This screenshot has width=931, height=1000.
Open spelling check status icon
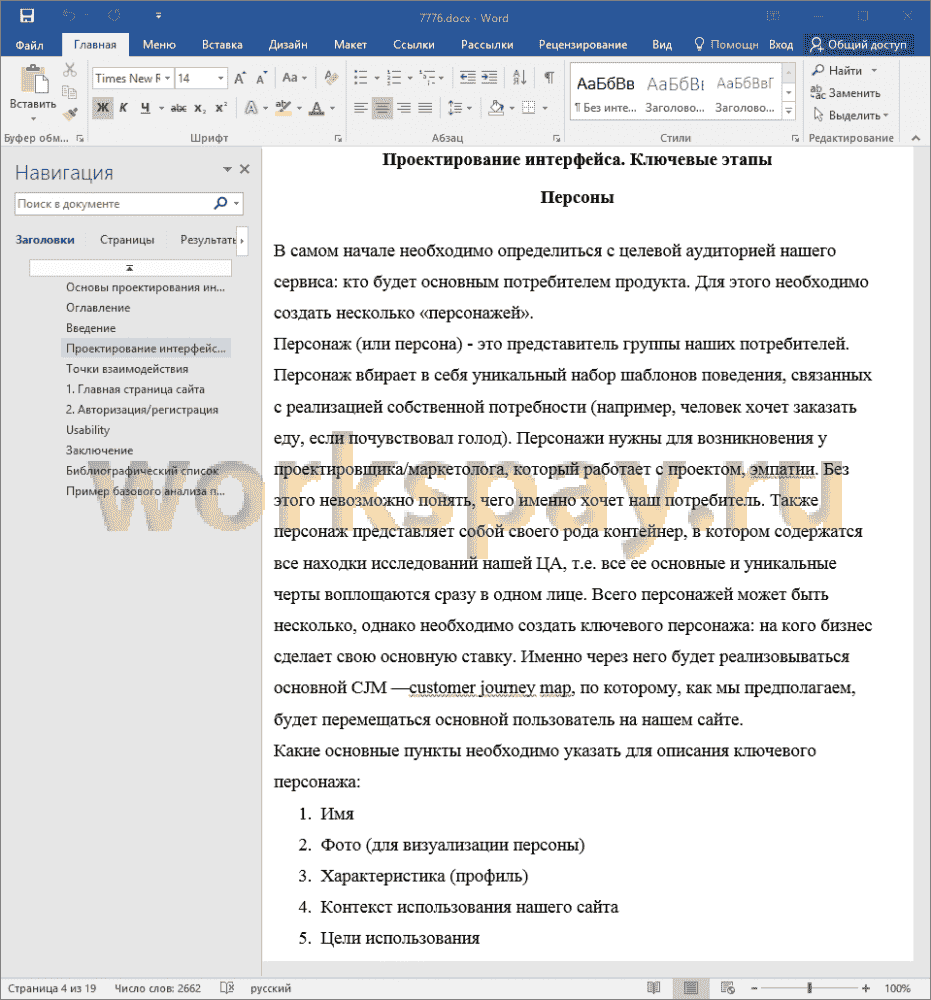coord(227,988)
